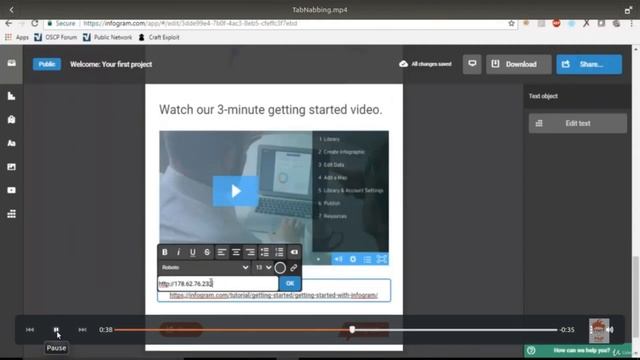Screen dimensions: 640x360
Task: Open the 'How can we help you?' widget
Action: coord(579,351)
